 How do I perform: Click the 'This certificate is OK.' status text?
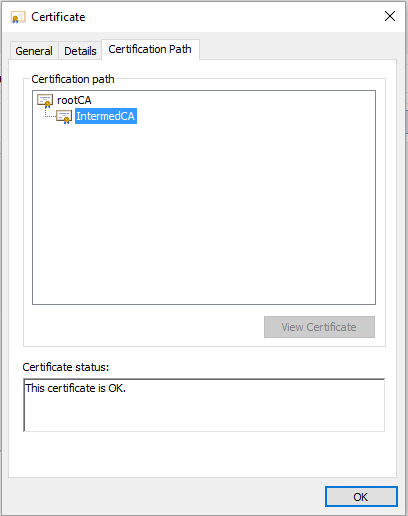pos(76,388)
